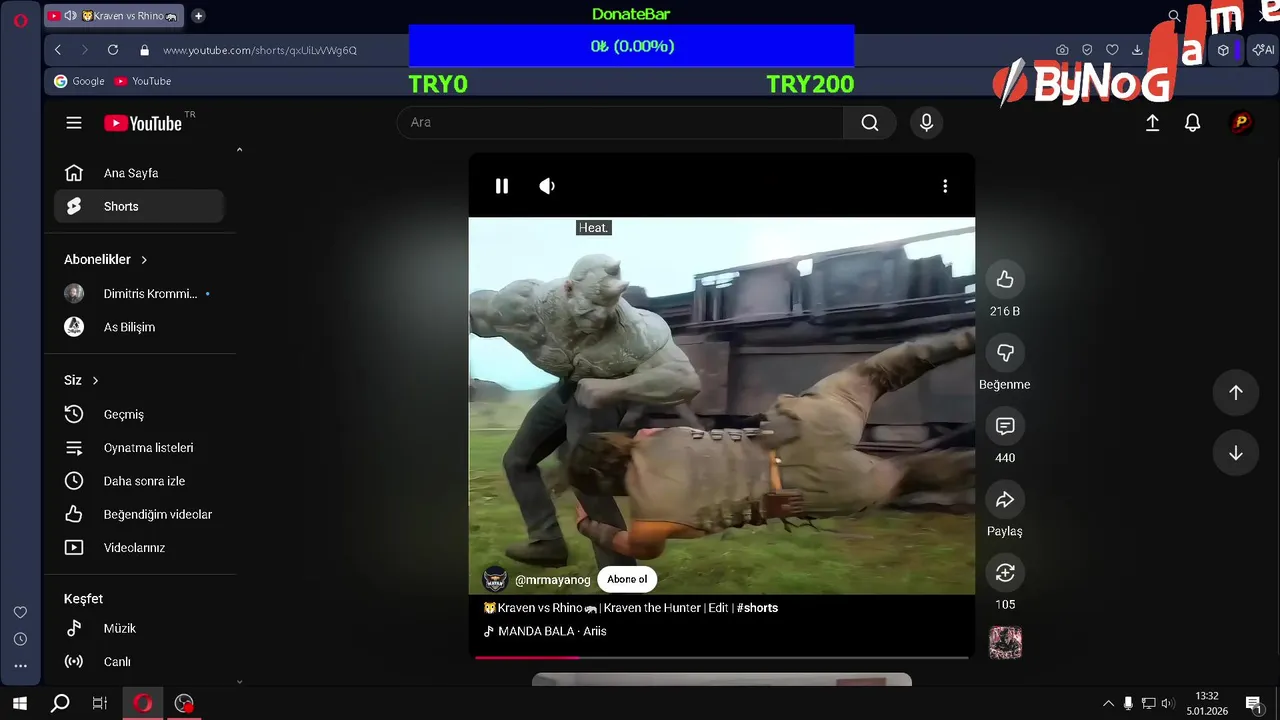Start voice search with the microphone icon
The width and height of the screenshot is (1280, 720).
tap(926, 123)
